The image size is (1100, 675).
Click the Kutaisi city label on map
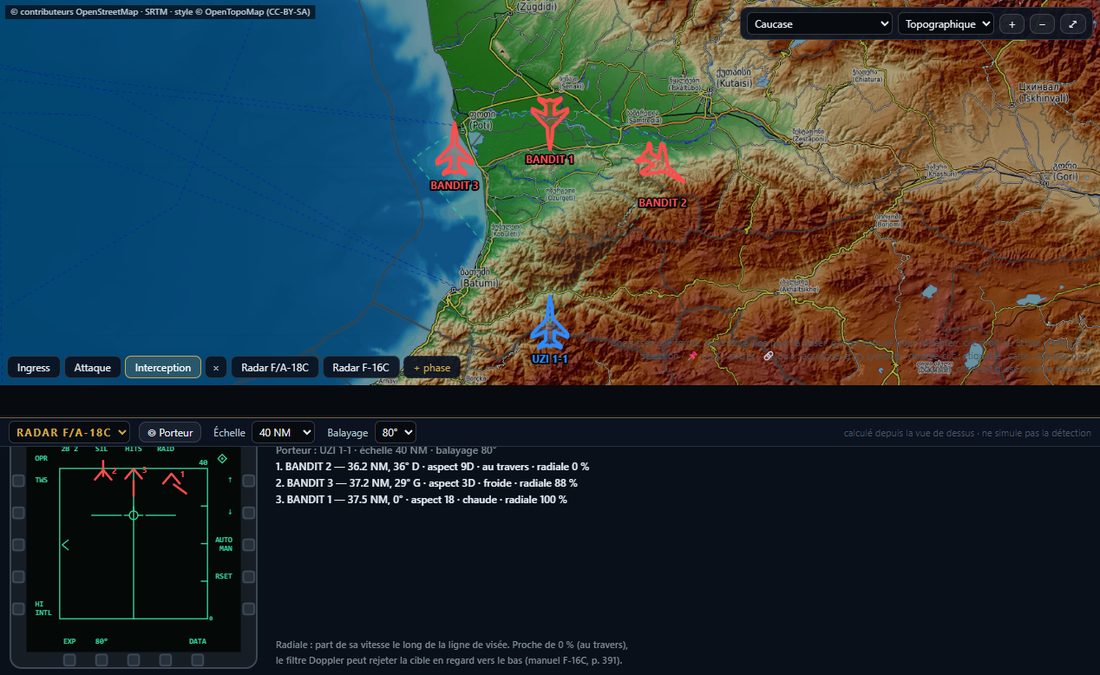pyautogui.click(x=734, y=78)
